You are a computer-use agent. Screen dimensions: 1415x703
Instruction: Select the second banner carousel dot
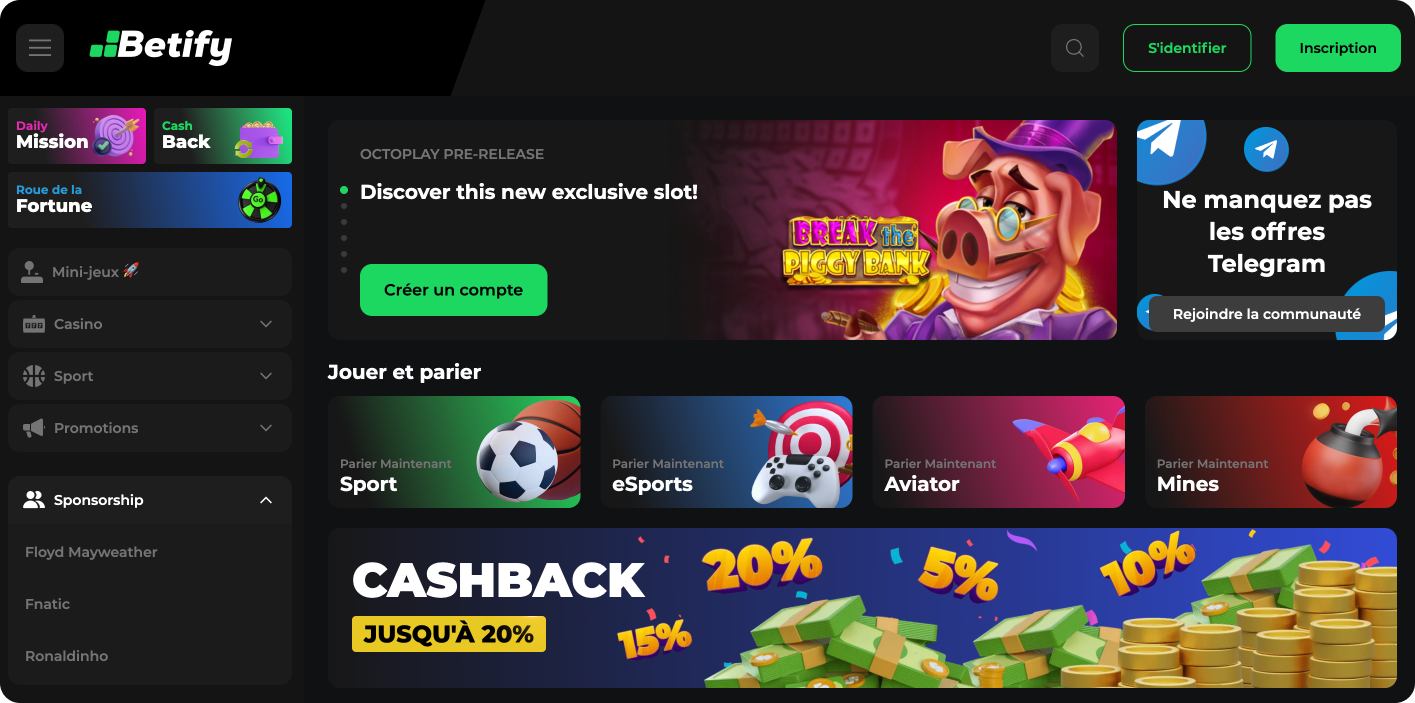tap(344, 206)
